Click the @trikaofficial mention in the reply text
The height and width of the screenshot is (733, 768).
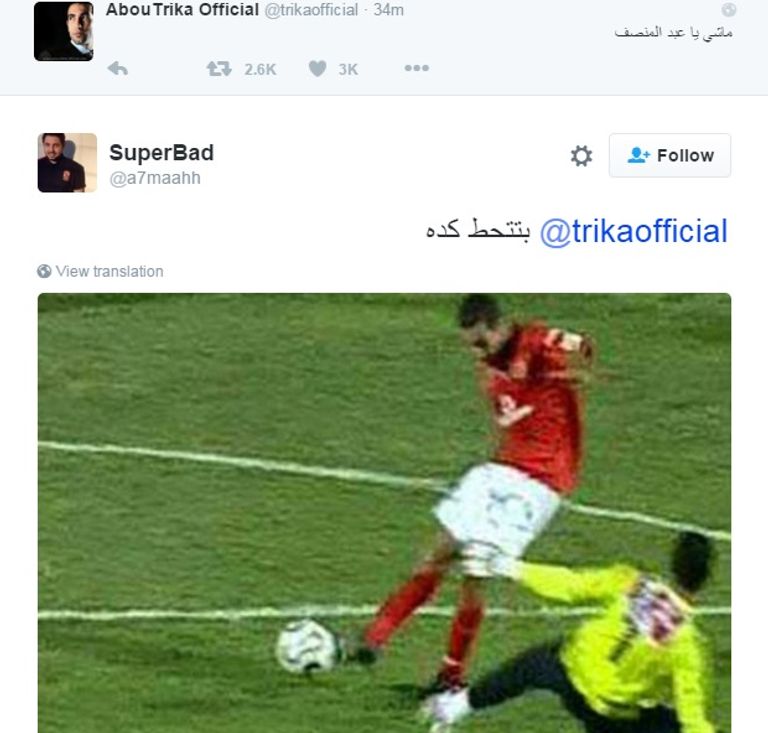pos(633,231)
